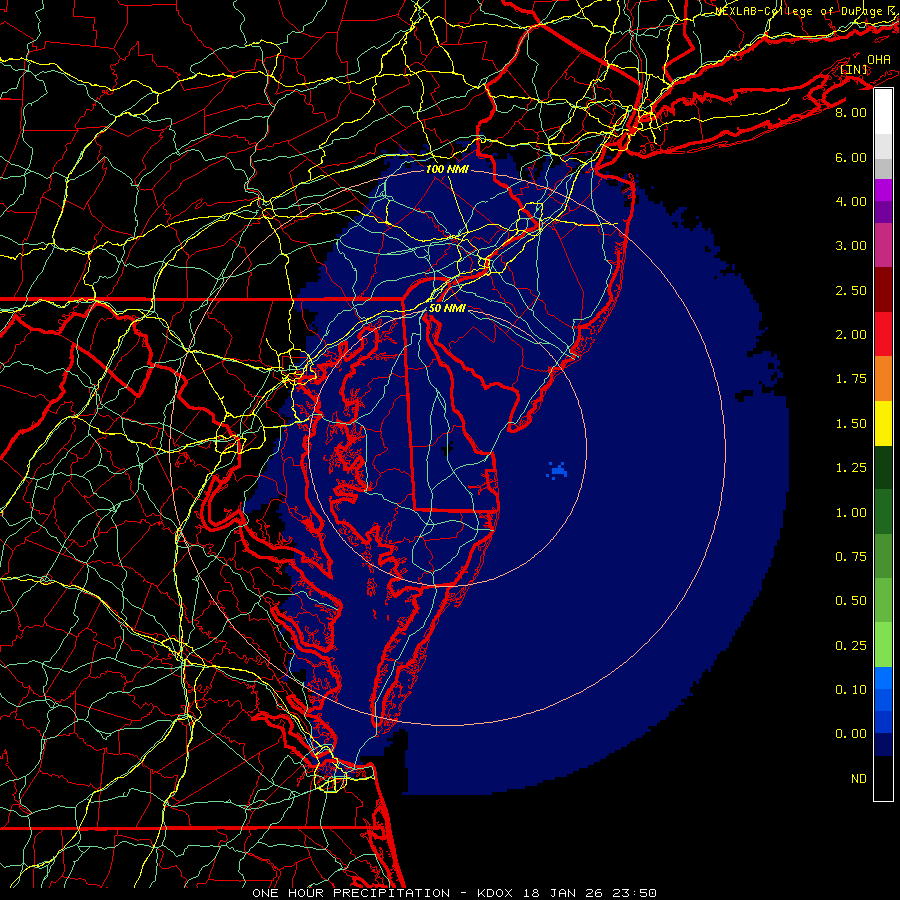Click the 4.00 legend value
The width and height of the screenshot is (900, 900).
pyautogui.click(x=851, y=201)
